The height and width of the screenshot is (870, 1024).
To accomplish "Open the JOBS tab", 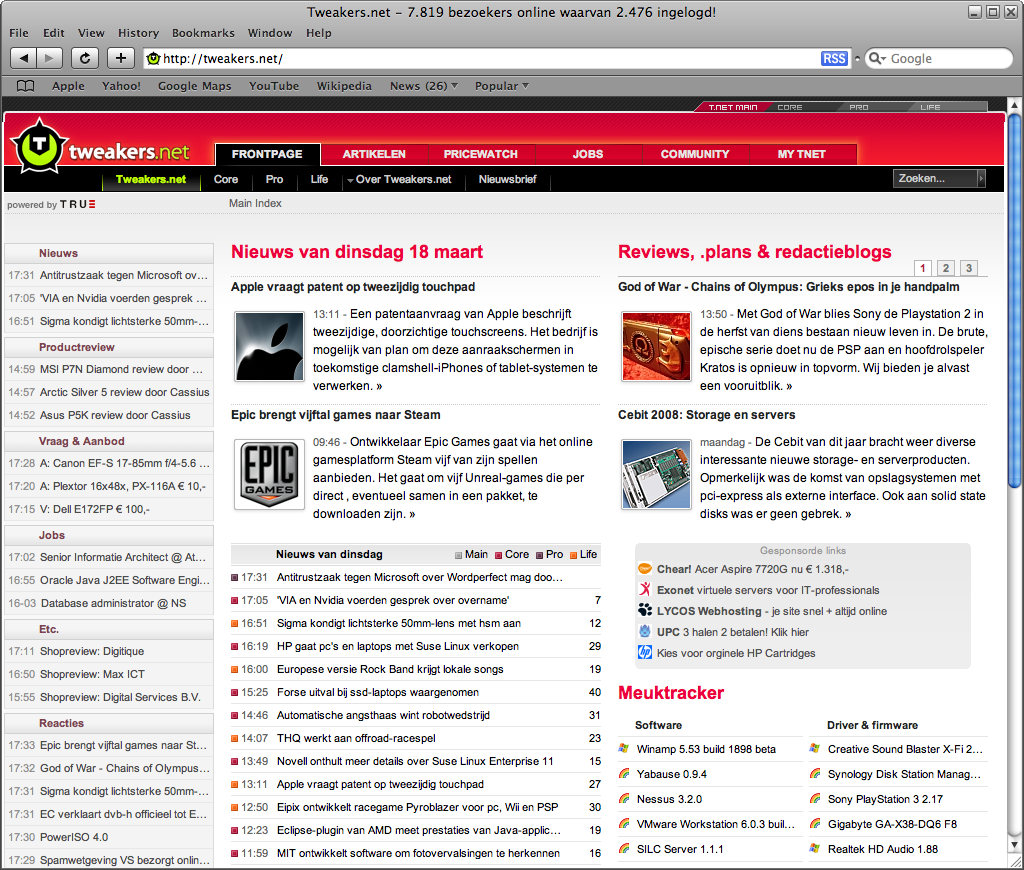I will coord(588,154).
